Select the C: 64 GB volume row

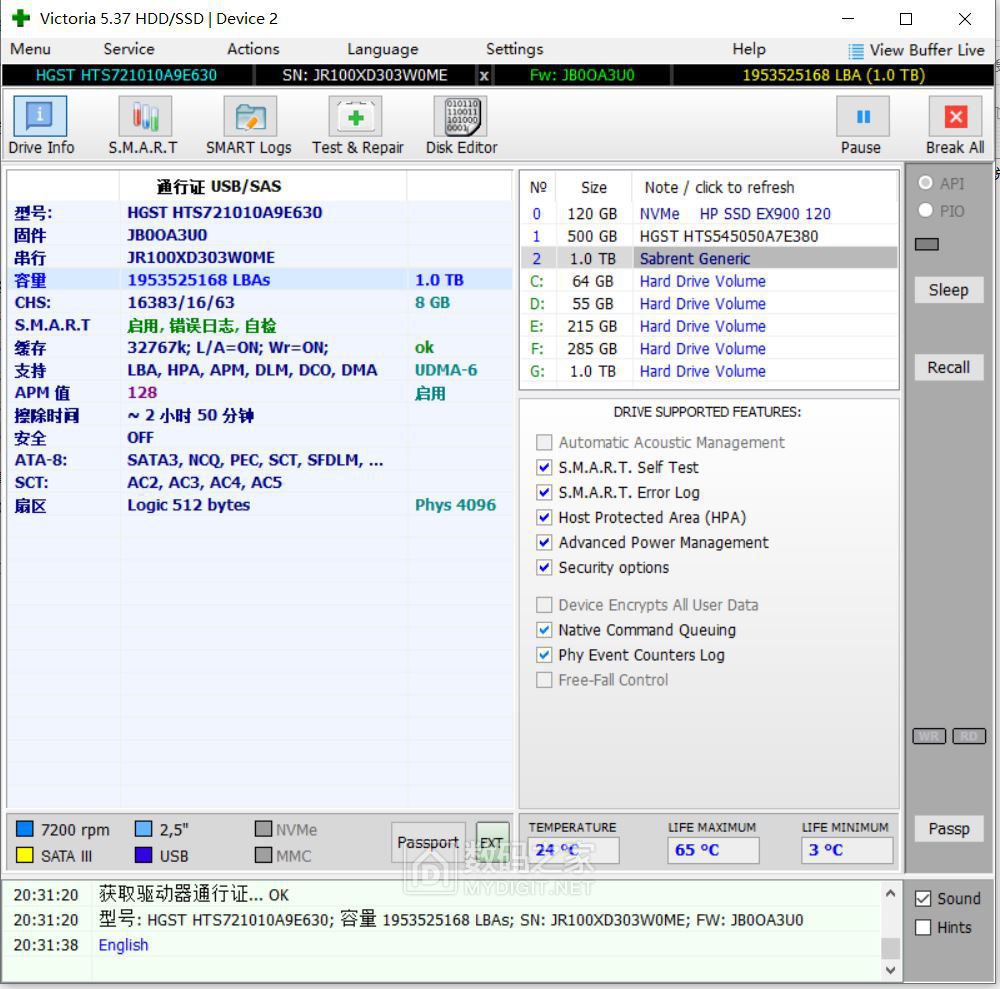point(709,281)
